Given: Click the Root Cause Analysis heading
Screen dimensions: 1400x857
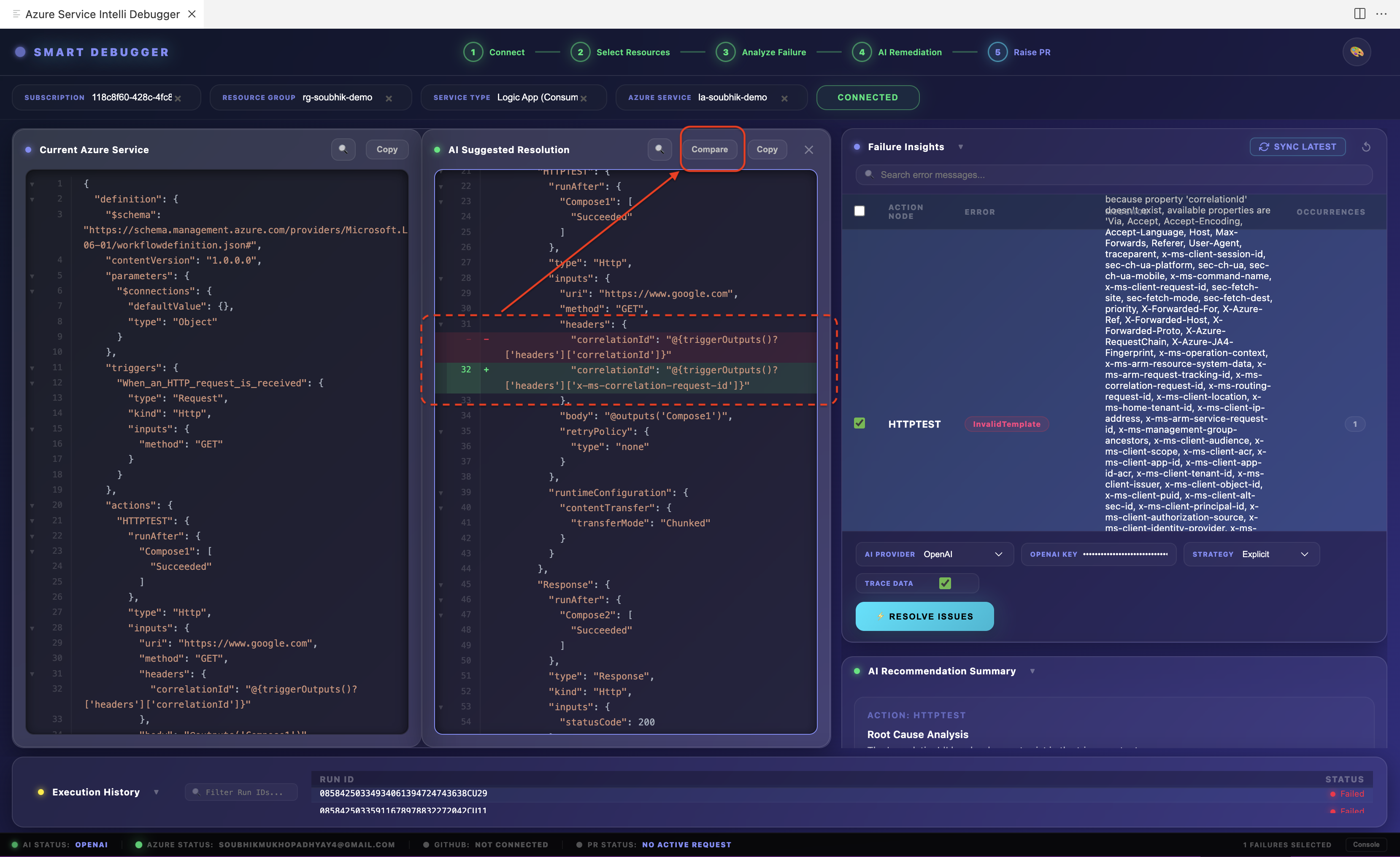Looking at the screenshot, I should (x=918, y=734).
